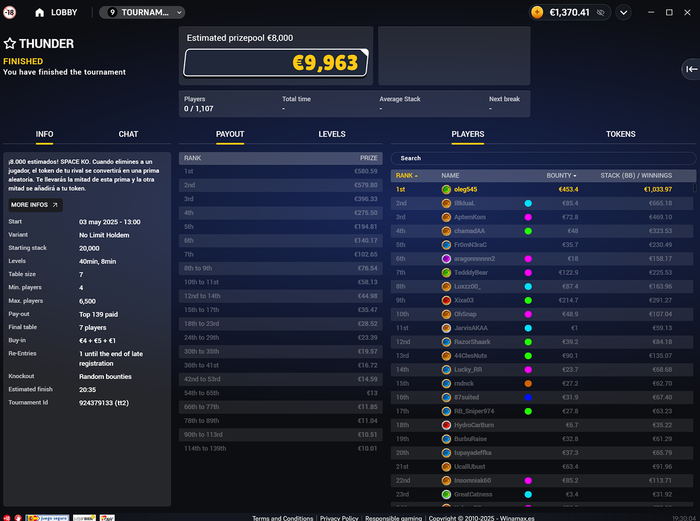
Task: Click aragonnnnnn2's avatar icon
Action: tap(446, 258)
